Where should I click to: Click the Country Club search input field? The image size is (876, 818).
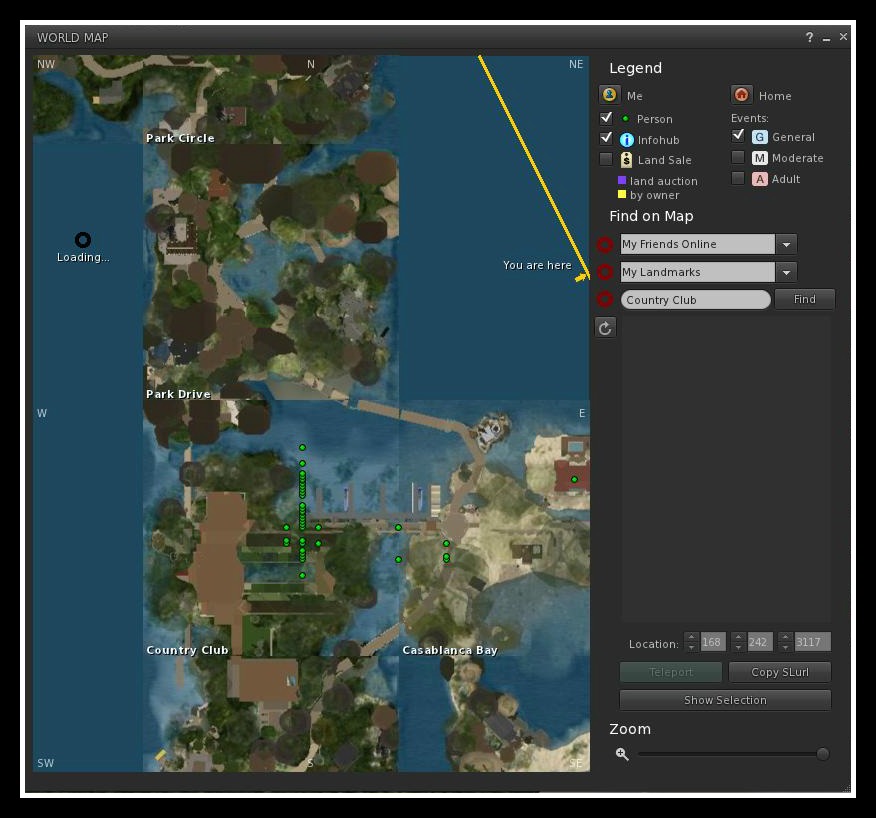point(695,300)
